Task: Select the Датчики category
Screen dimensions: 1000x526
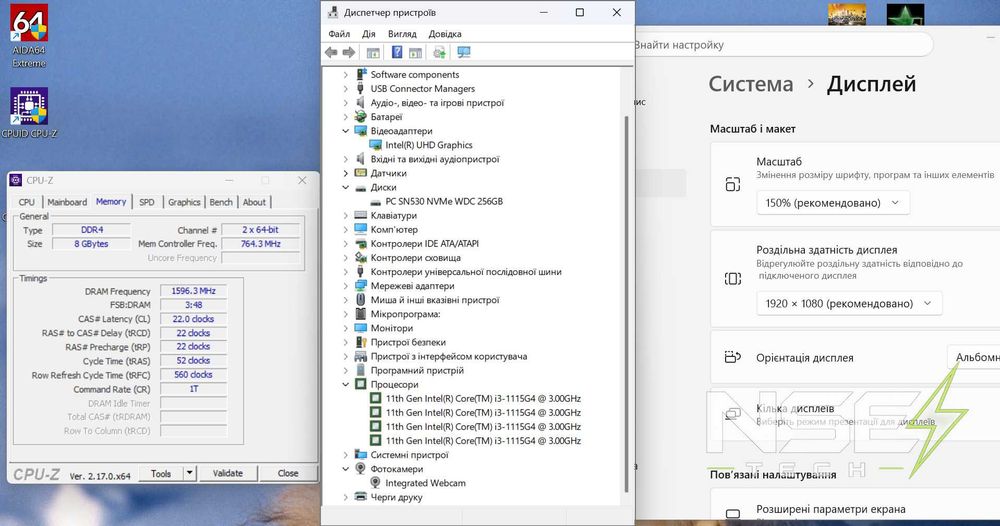Action: 388,173
